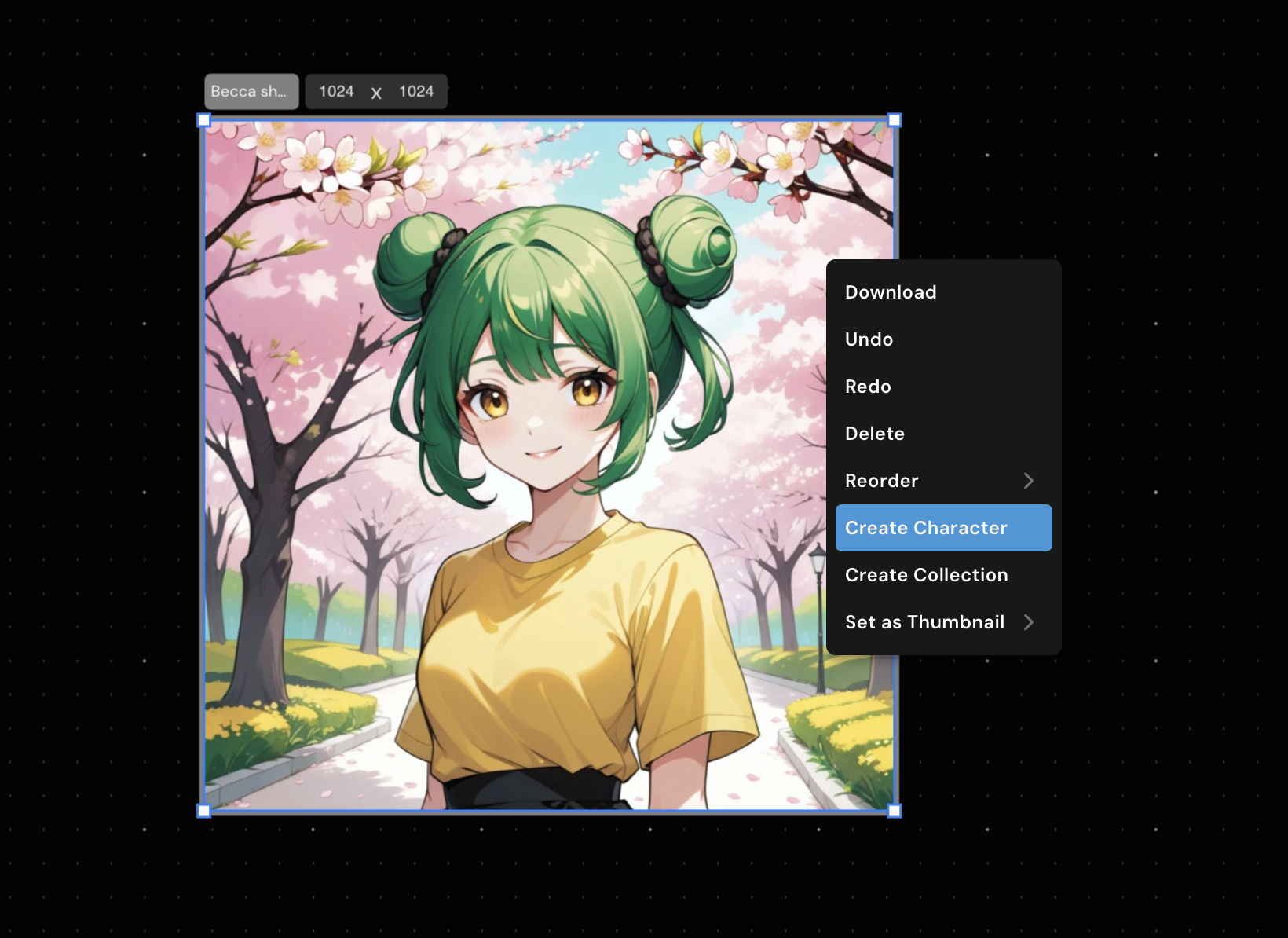Click "Redo" in the context menu
This screenshot has height=938, width=1288.
click(868, 386)
